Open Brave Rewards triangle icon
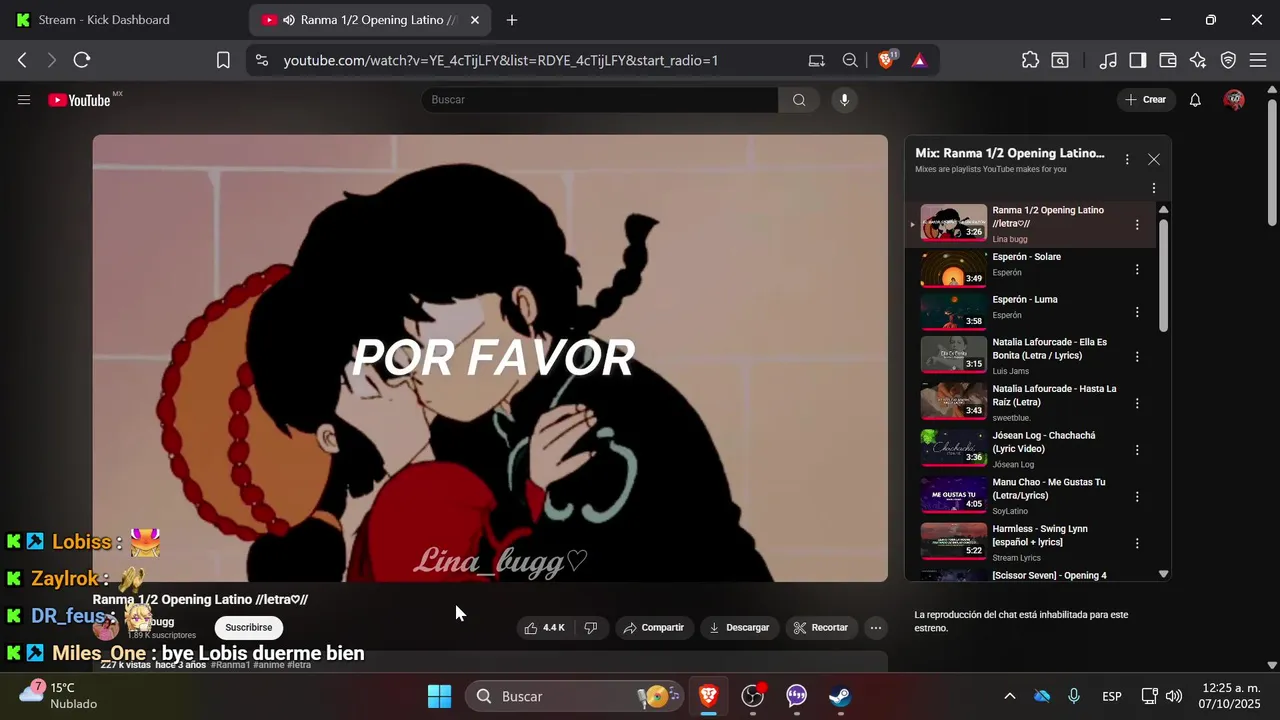Screen dimensions: 1280x720 pos(919,60)
